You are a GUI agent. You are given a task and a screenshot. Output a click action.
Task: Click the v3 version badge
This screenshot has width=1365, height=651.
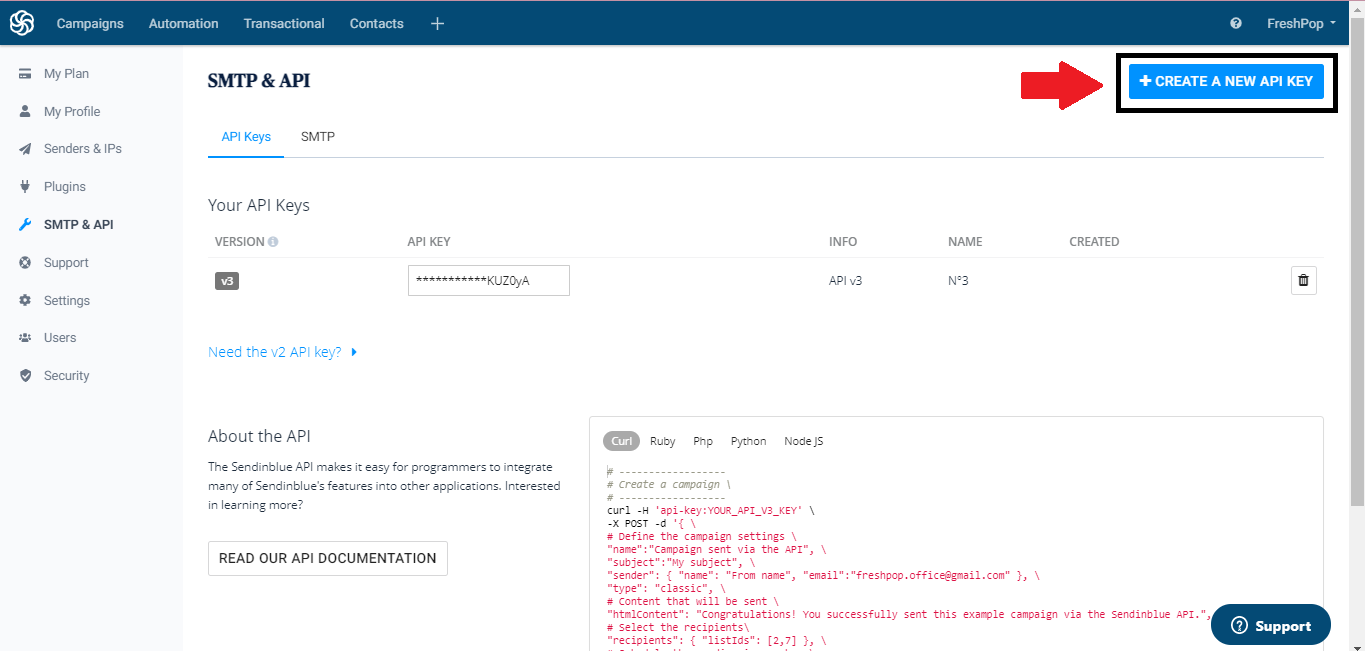point(227,281)
